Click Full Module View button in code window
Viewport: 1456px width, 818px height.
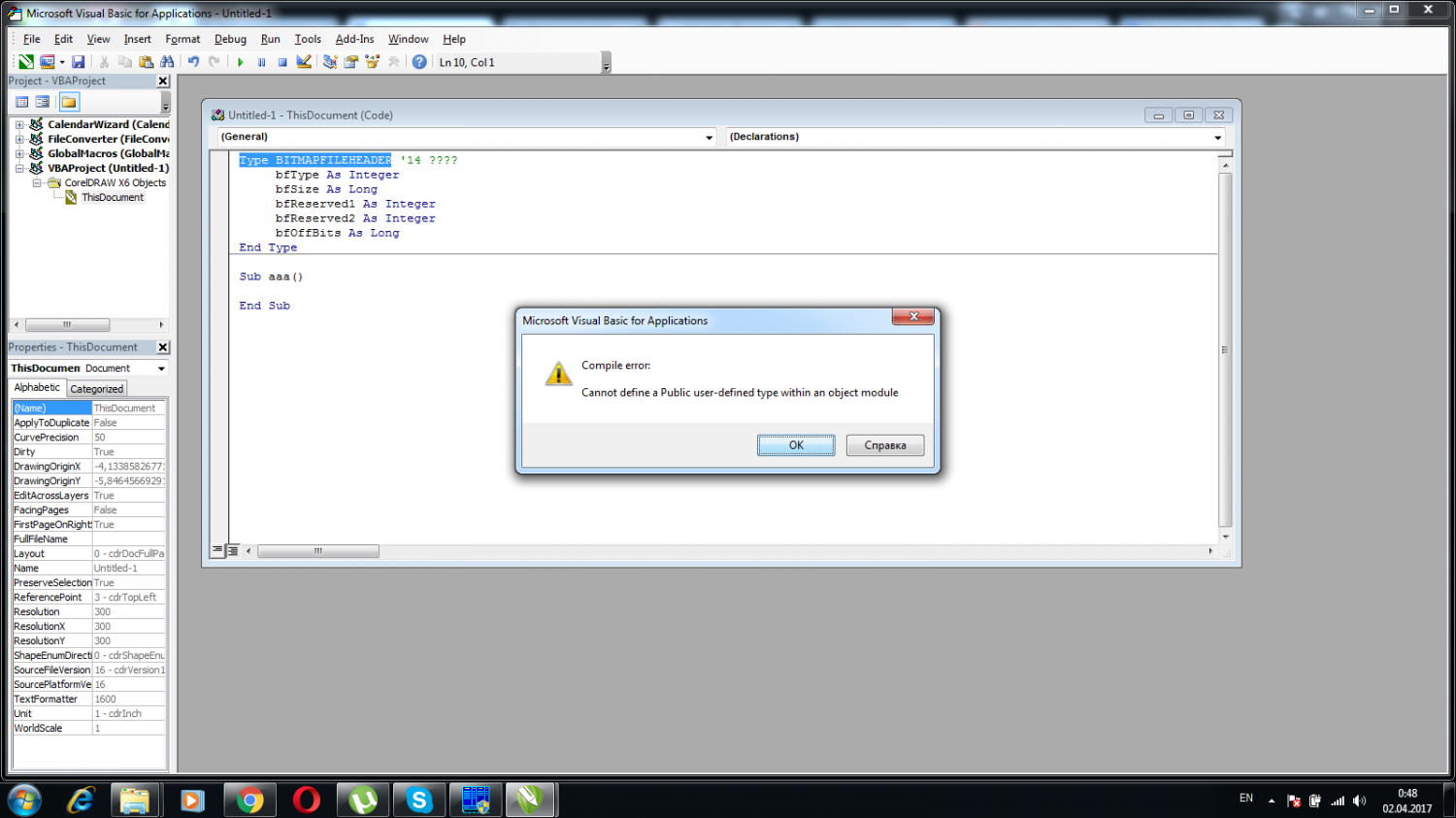click(233, 550)
